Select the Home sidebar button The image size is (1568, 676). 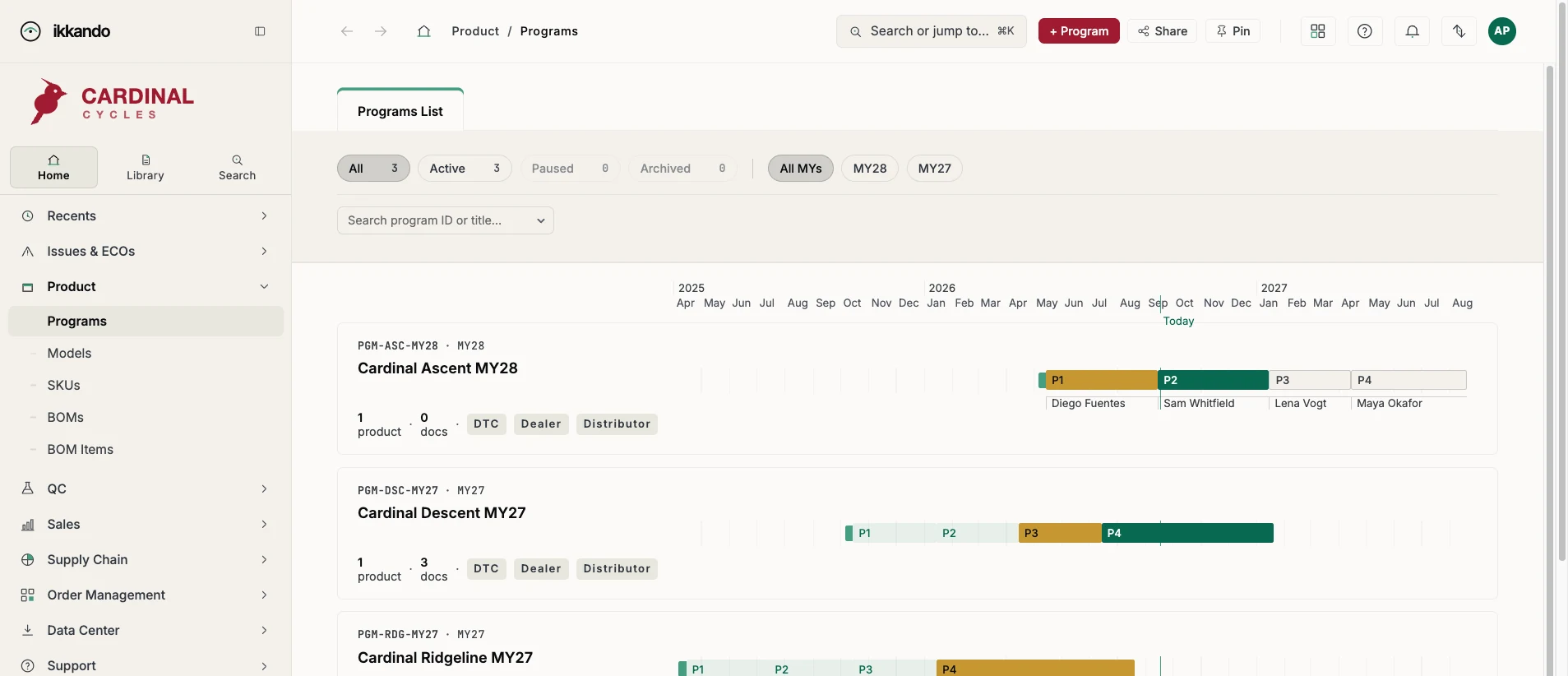[x=53, y=168]
